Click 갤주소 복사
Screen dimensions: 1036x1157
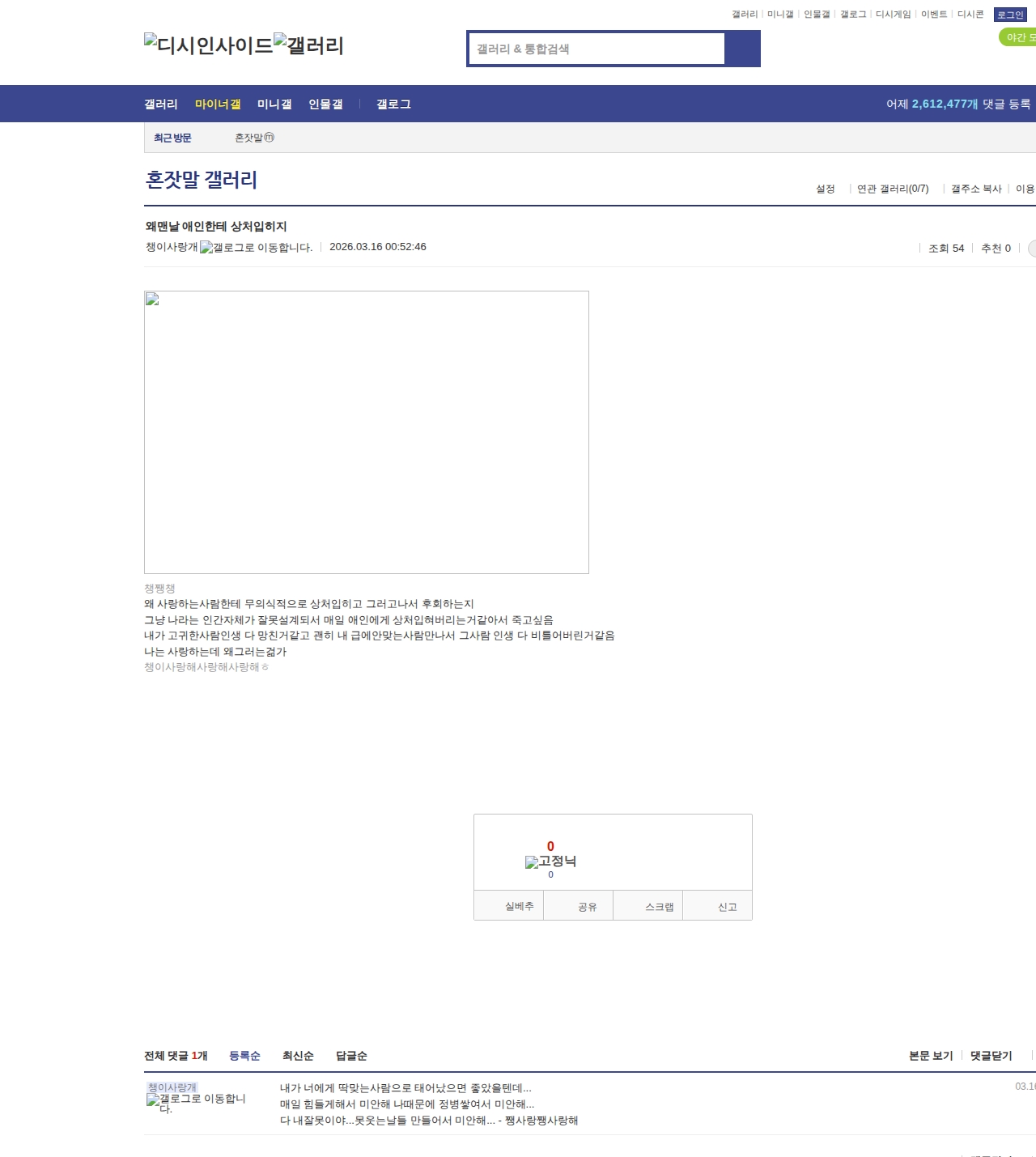976,189
